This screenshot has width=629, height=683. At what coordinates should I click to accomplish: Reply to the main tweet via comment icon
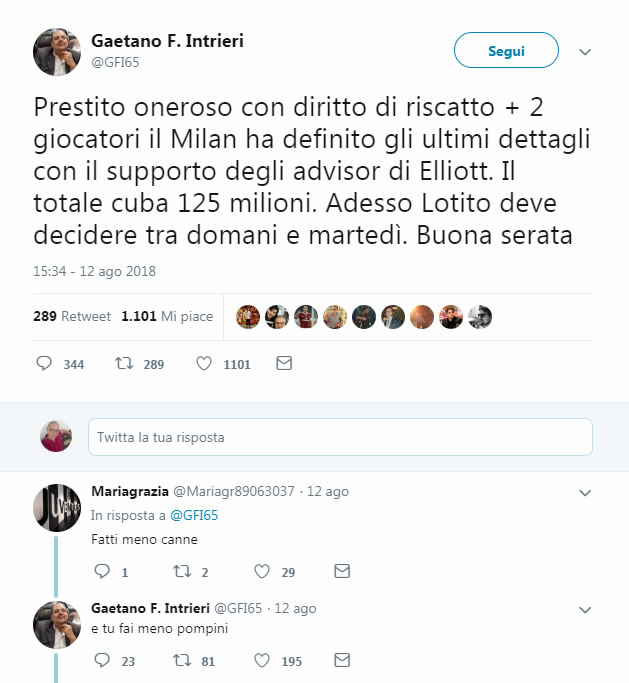[x=44, y=364]
